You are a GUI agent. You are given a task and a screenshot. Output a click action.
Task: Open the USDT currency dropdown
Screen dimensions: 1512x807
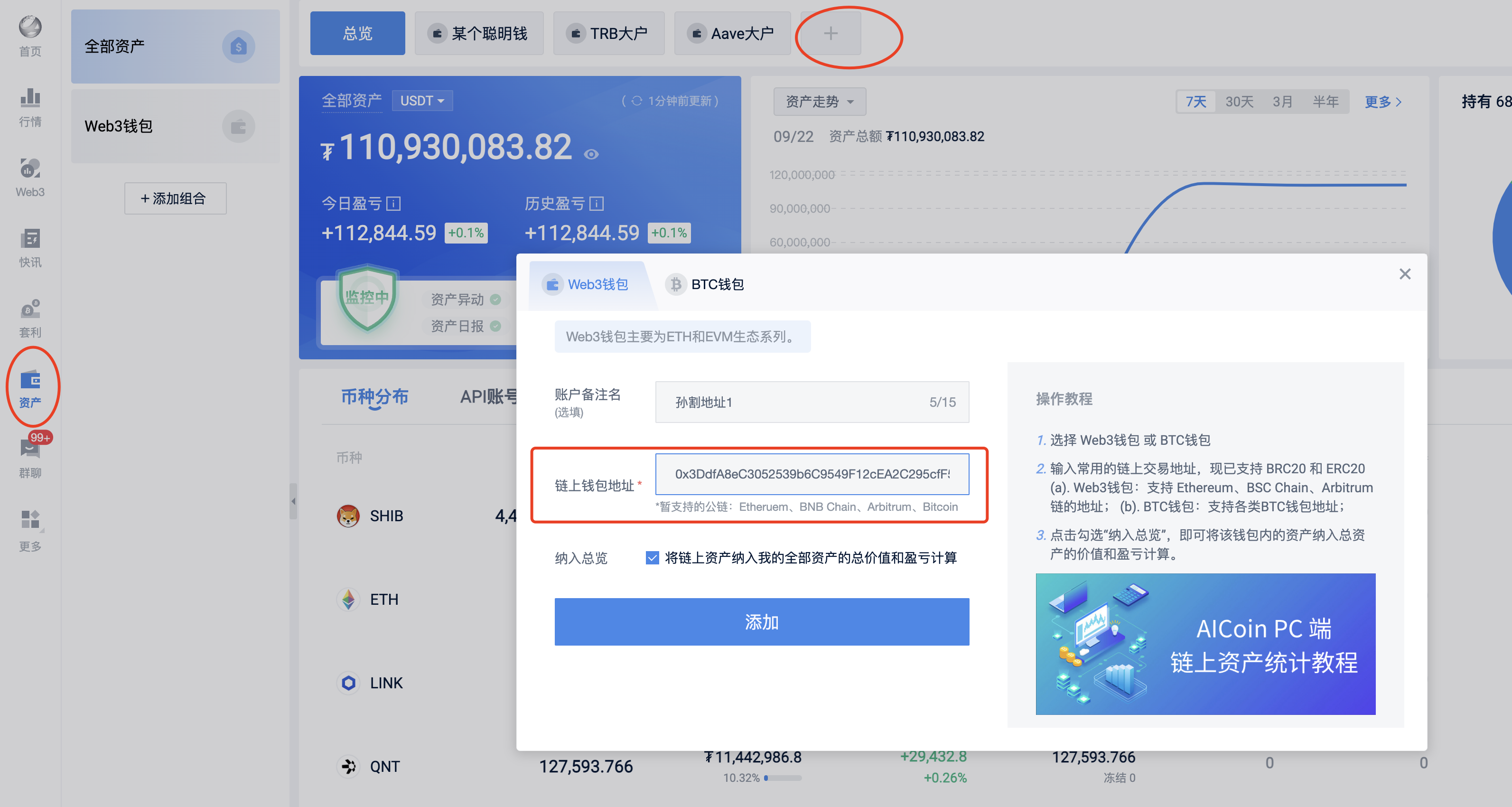(422, 100)
